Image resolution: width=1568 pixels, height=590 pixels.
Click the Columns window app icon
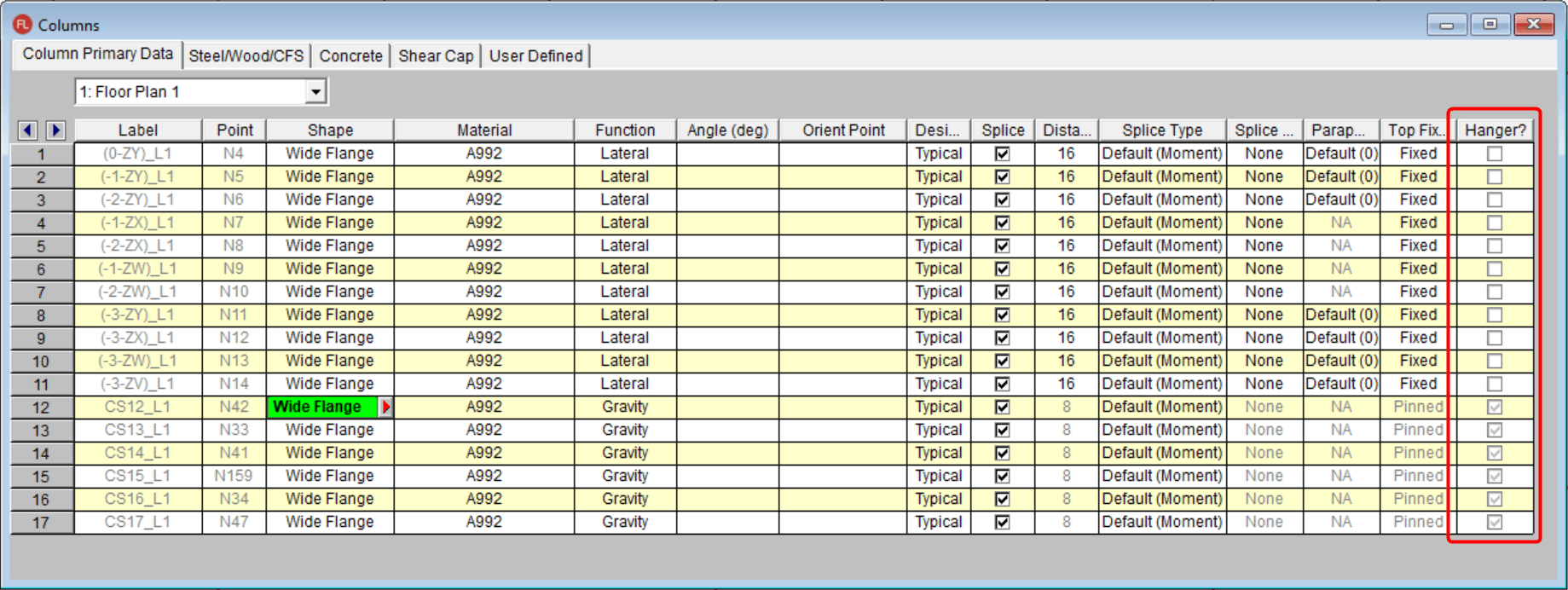point(22,25)
